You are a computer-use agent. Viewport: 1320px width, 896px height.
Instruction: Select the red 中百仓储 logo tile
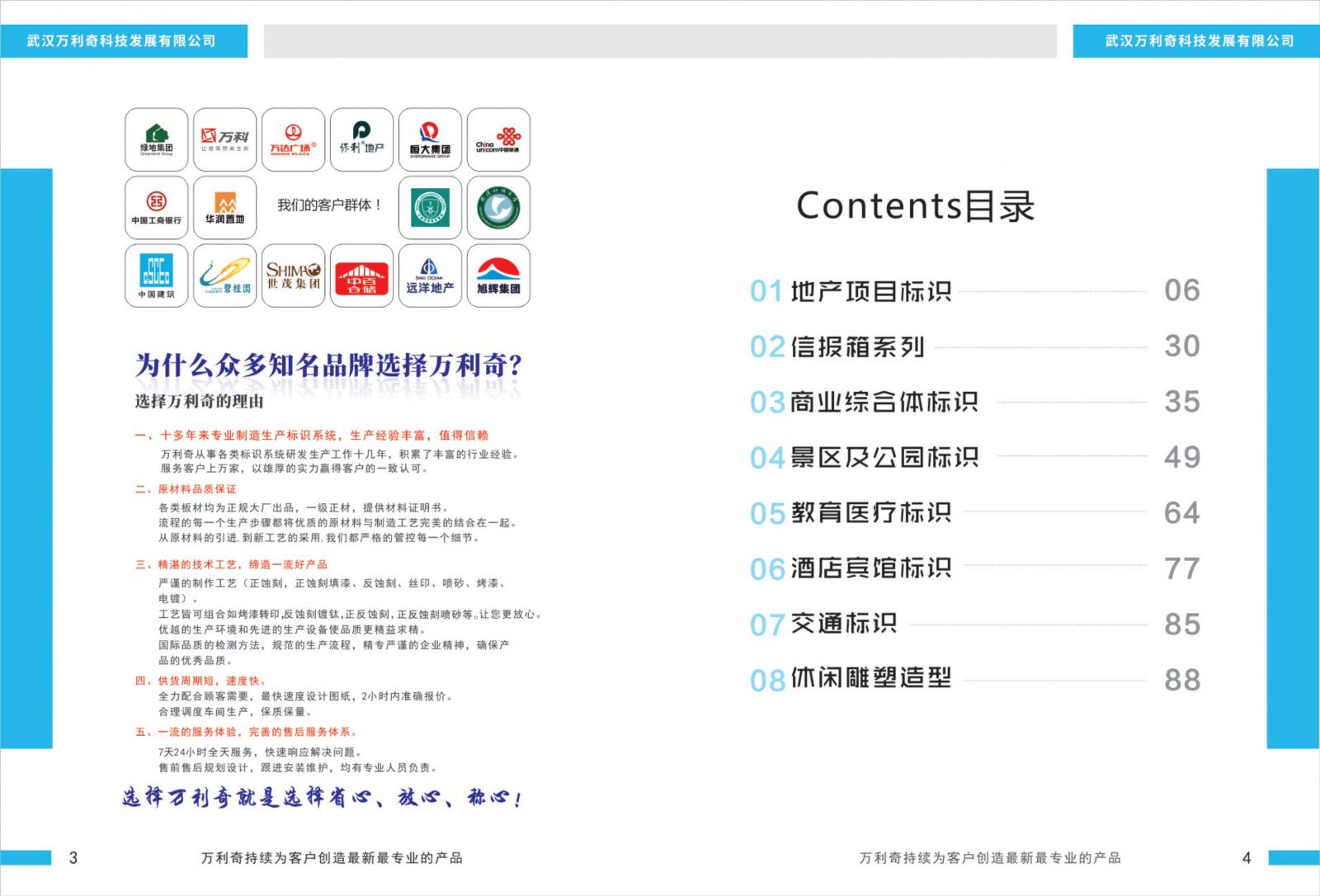[x=362, y=276]
